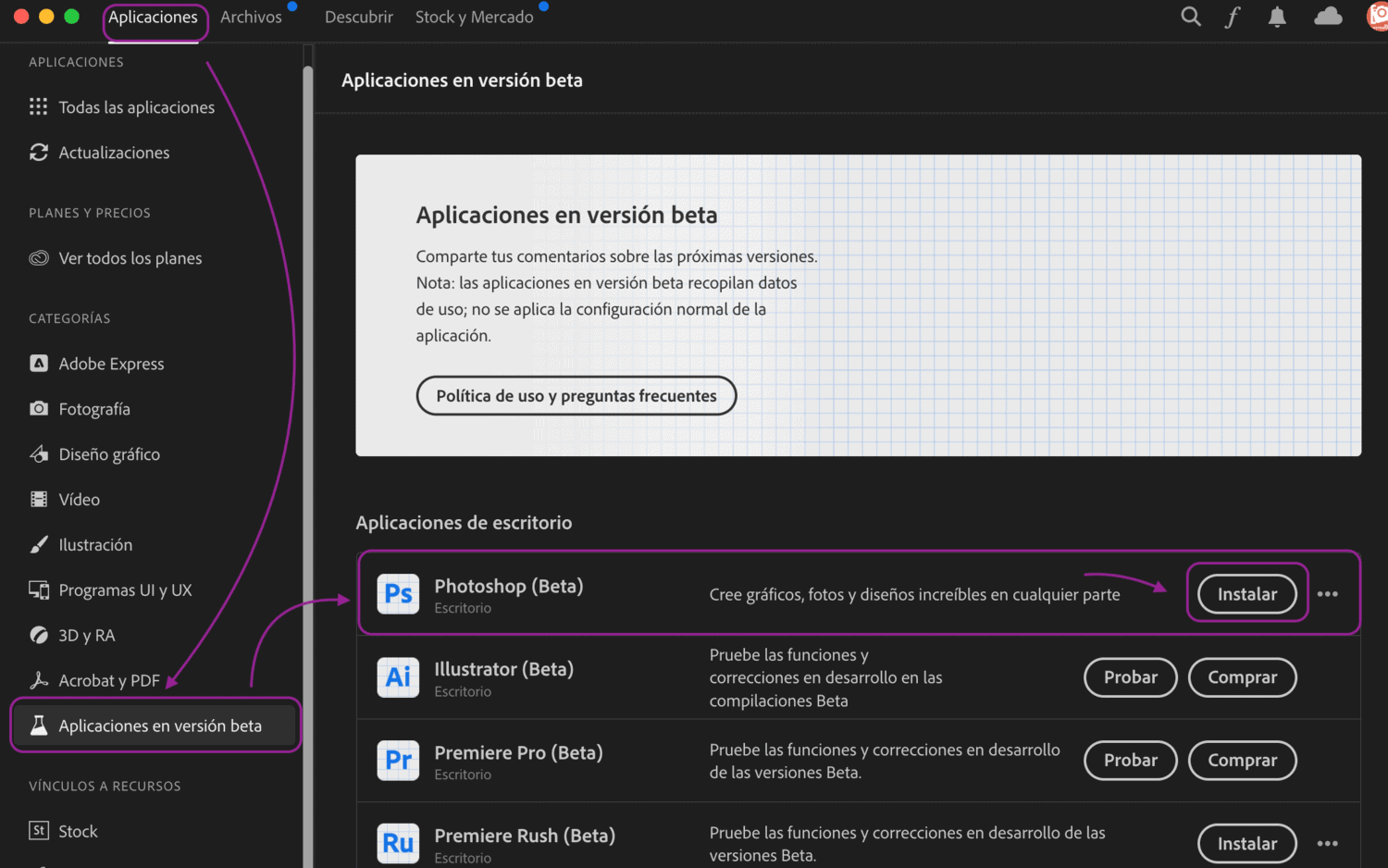Image resolution: width=1388 pixels, height=868 pixels.
Task: Close the window with the red button
Action: click(x=22, y=17)
